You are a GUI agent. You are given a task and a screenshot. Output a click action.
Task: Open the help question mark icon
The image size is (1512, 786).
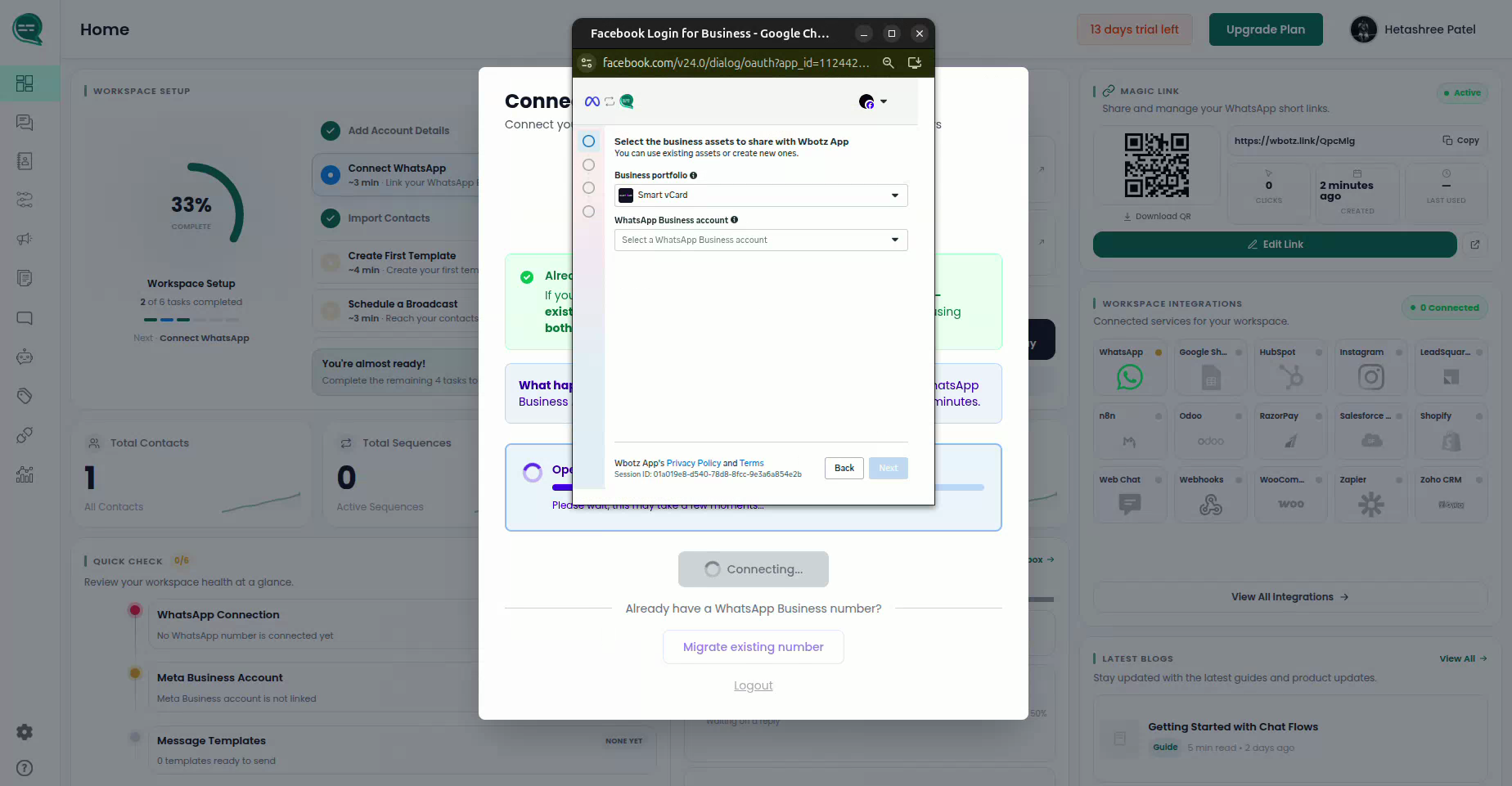click(25, 768)
